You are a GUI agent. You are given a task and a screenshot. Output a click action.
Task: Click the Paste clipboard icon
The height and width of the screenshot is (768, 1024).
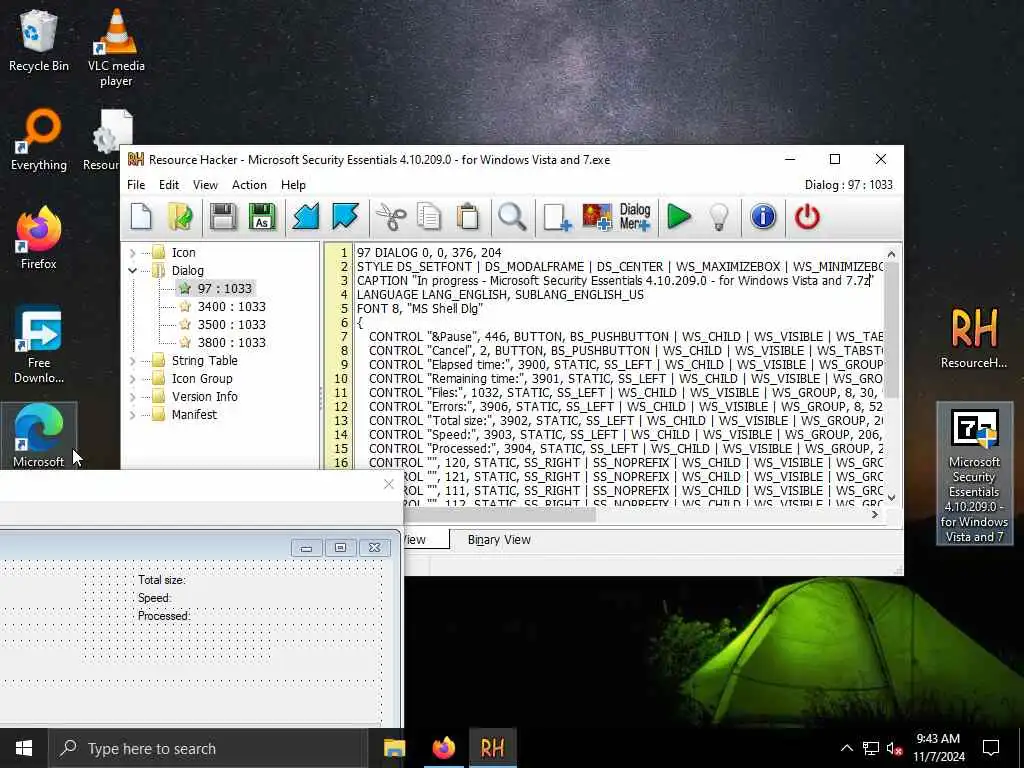[x=468, y=217]
